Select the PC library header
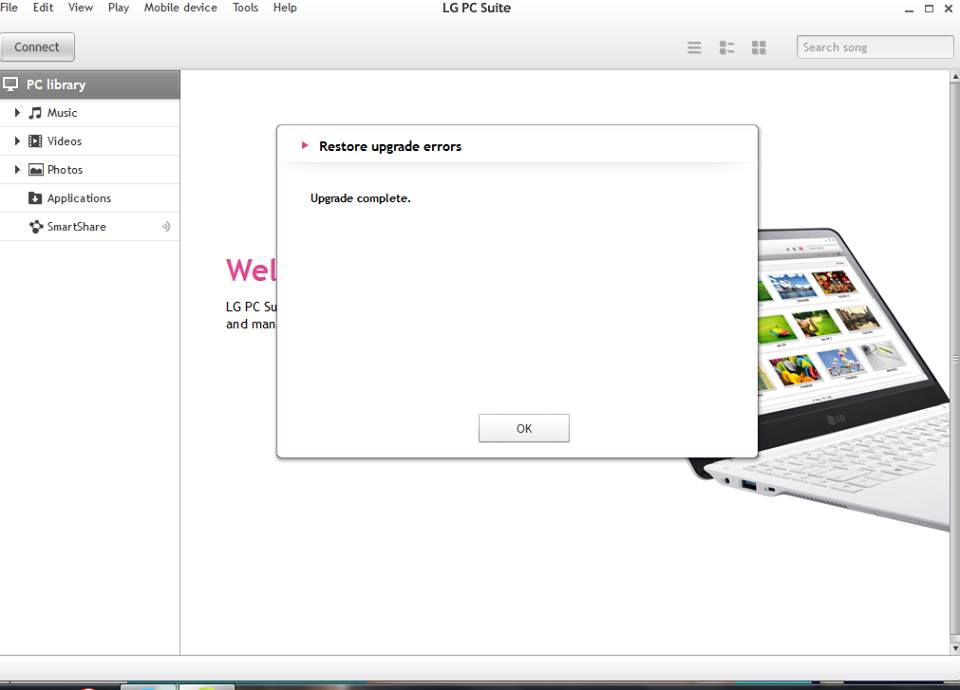This screenshot has height=690, width=960. (x=90, y=84)
